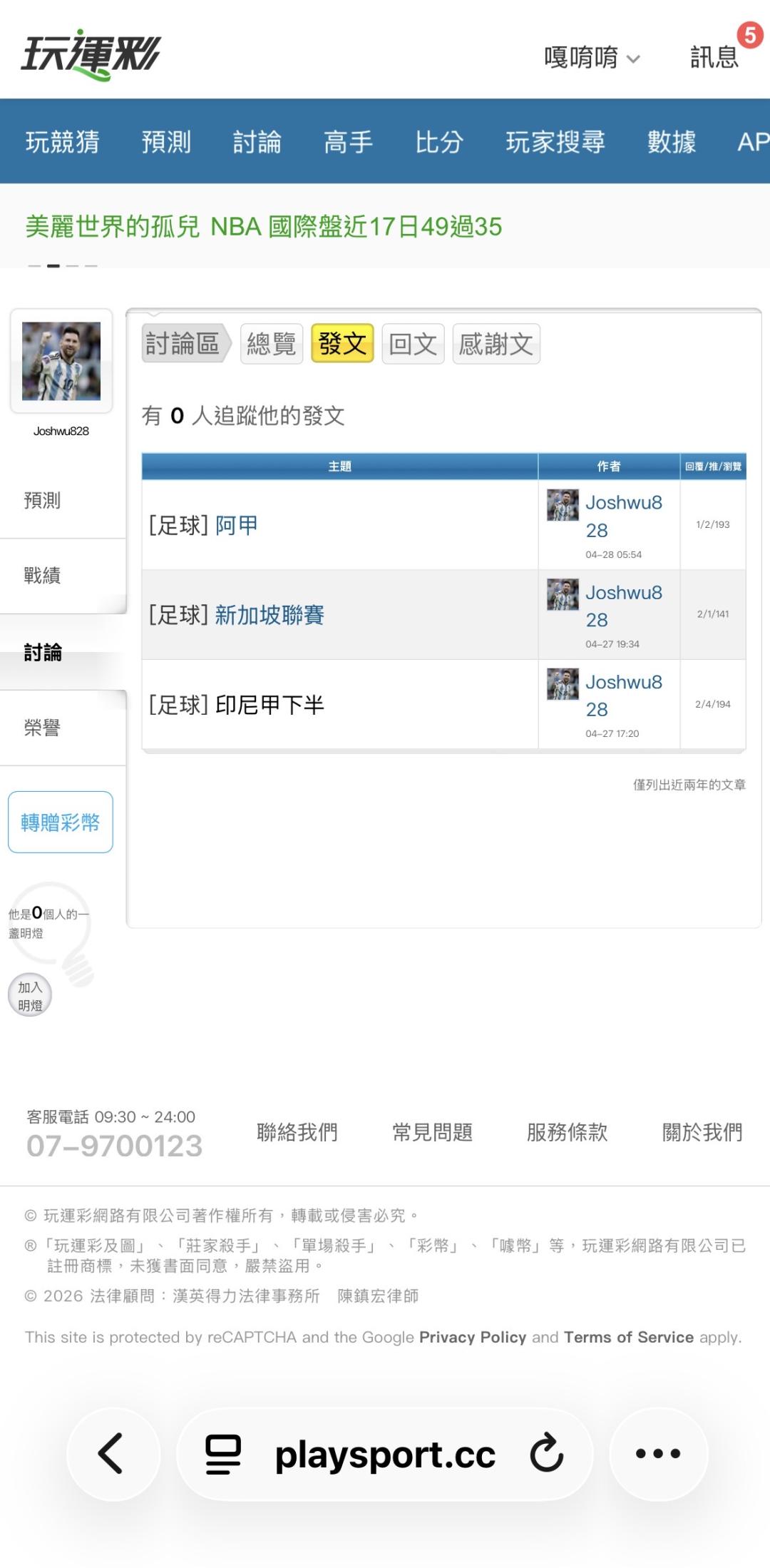Open the 常見問題 footer link
The width and height of the screenshot is (770, 1568).
tap(433, 1132)
